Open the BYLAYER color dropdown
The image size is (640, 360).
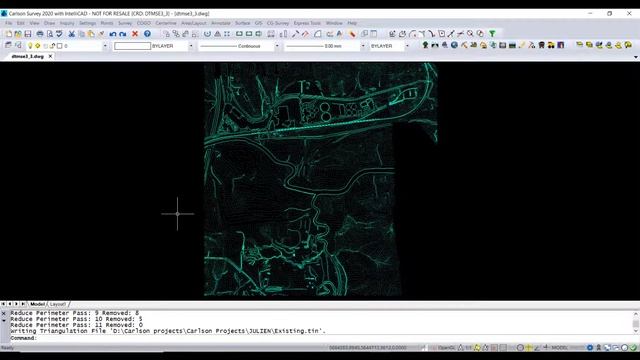[191, 46]
